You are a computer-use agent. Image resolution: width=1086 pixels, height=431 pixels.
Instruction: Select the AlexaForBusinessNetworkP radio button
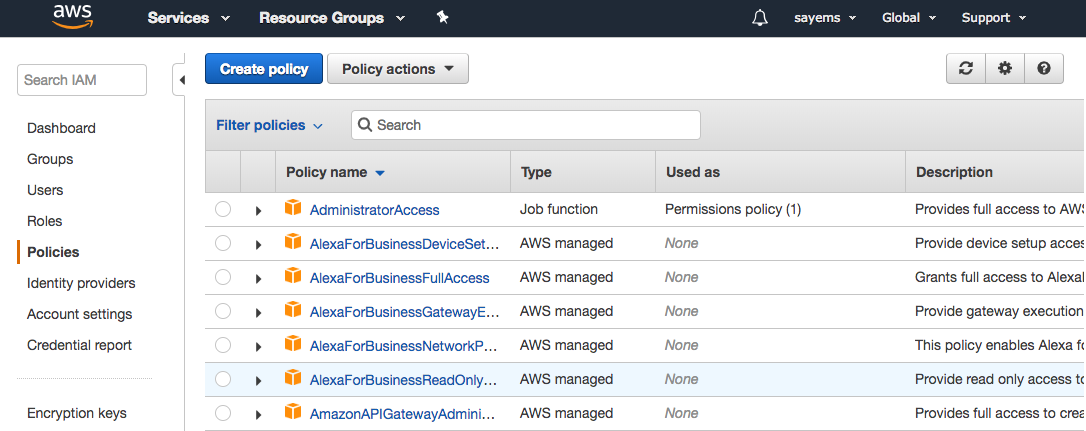(x=223, y=345)
